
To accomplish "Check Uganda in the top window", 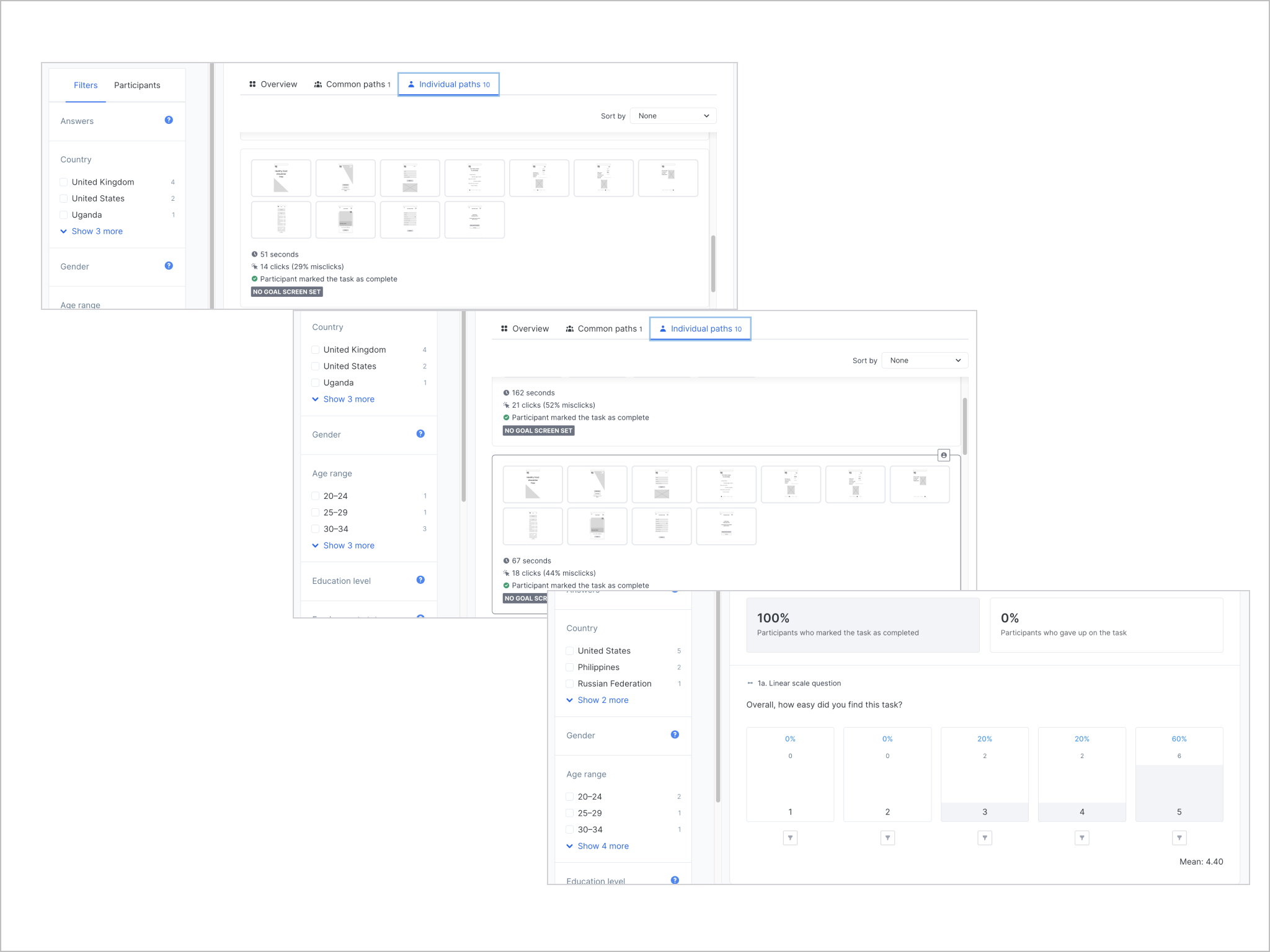I will (x=64, y=215).
